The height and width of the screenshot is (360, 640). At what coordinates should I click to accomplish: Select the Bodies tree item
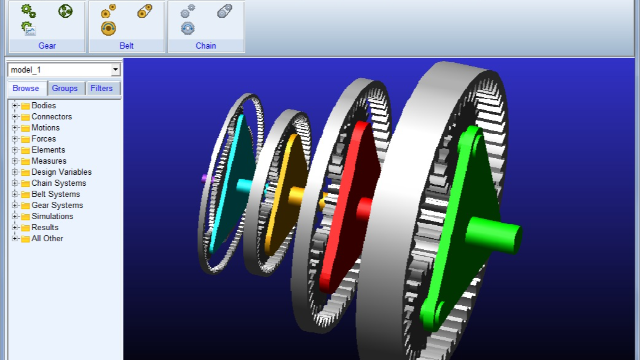(44, 105)
